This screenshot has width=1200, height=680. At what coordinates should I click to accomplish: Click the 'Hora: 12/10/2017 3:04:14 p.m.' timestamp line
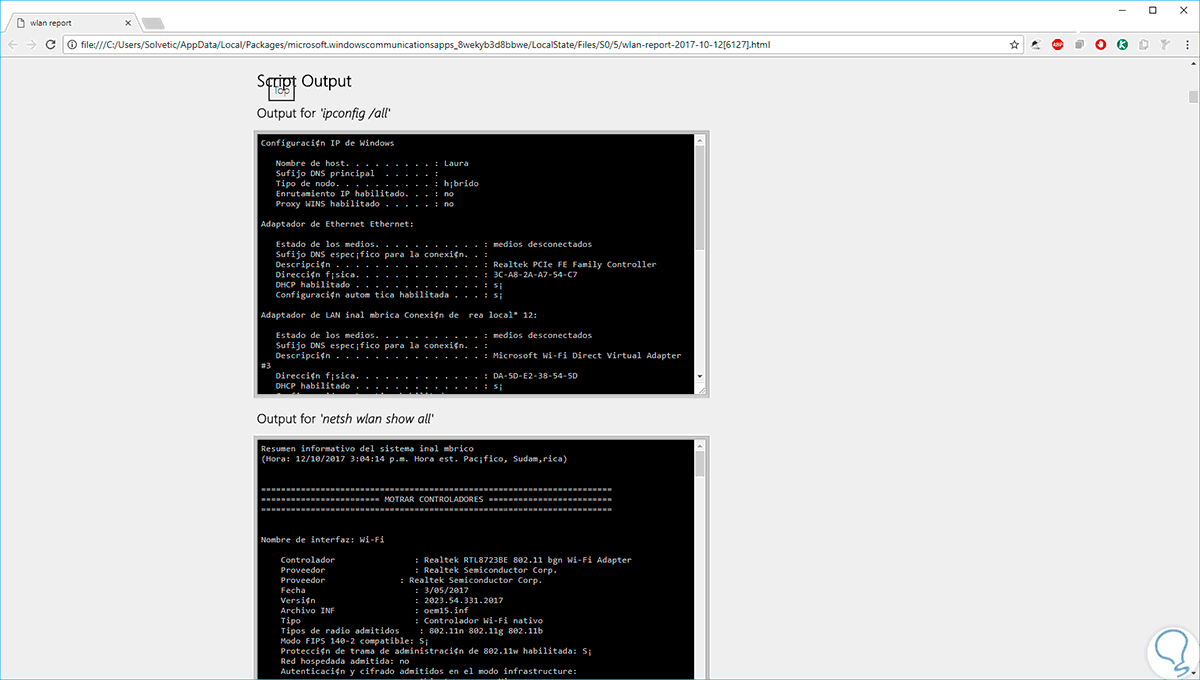[x=414, y=458]
